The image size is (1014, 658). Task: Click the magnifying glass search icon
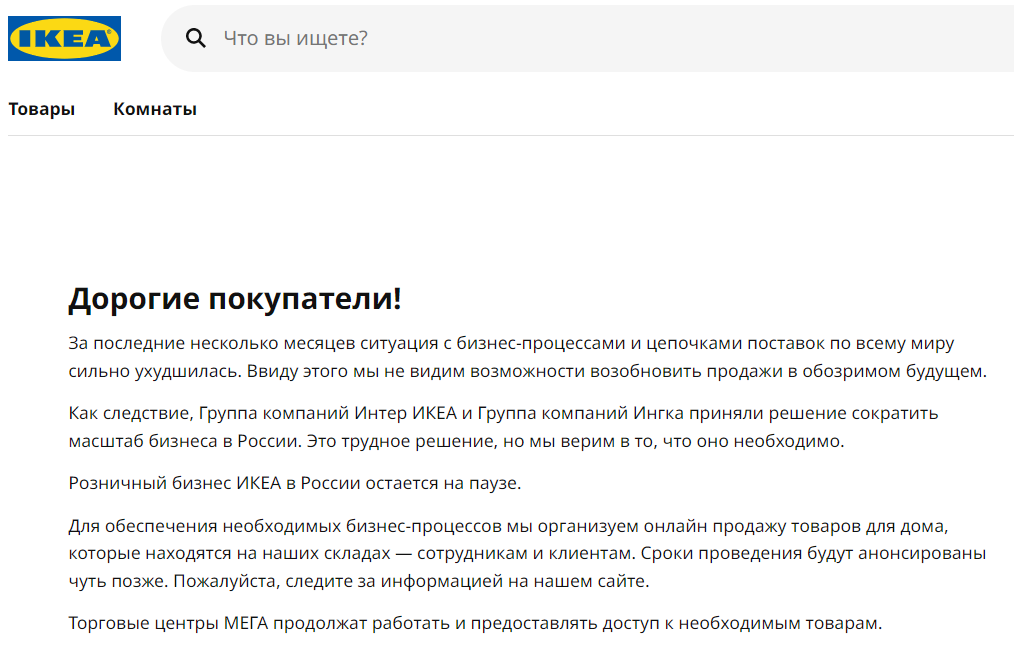(x=195, y=38)
